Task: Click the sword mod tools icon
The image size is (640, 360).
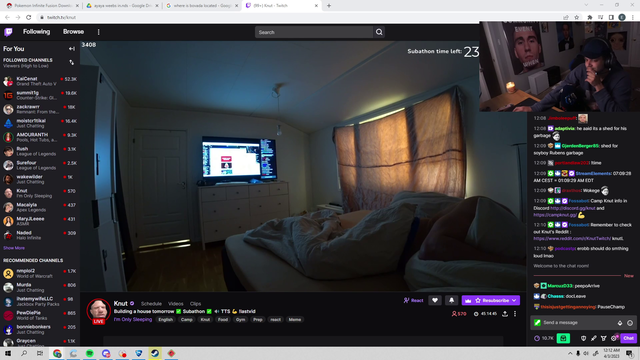Action: click(593, 338)
